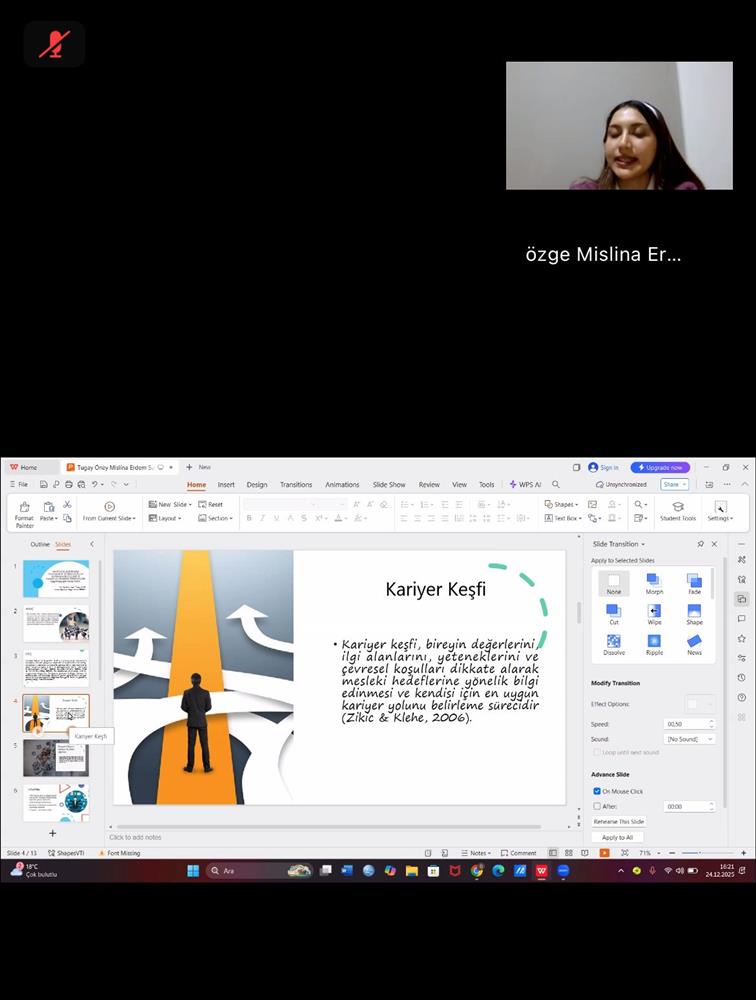756x1000 pixels.
Task: Expand the Shapes dropdown
Action: click(x=561, y=504)
